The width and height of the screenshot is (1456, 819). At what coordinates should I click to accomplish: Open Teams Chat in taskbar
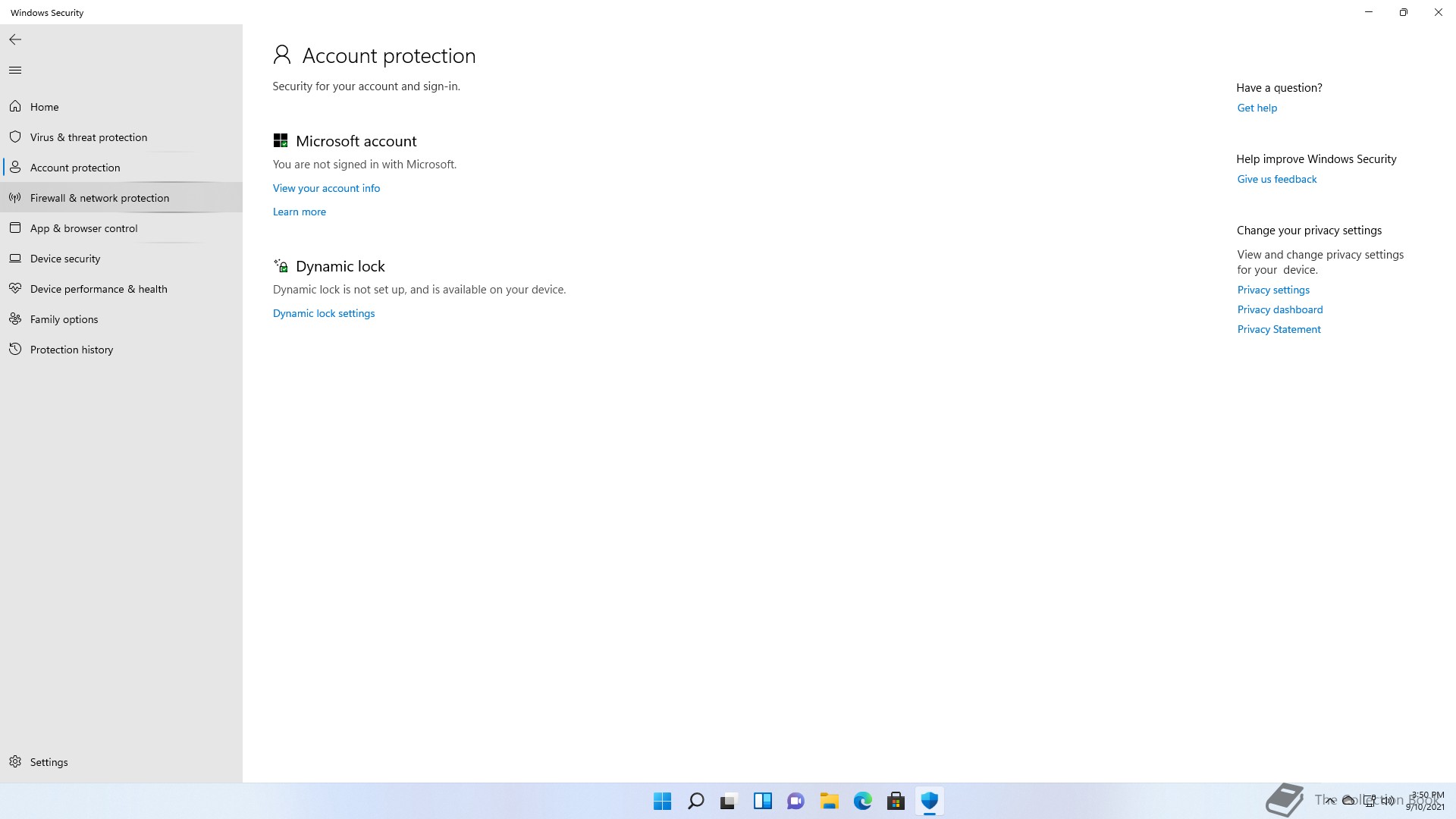[795, 801]
